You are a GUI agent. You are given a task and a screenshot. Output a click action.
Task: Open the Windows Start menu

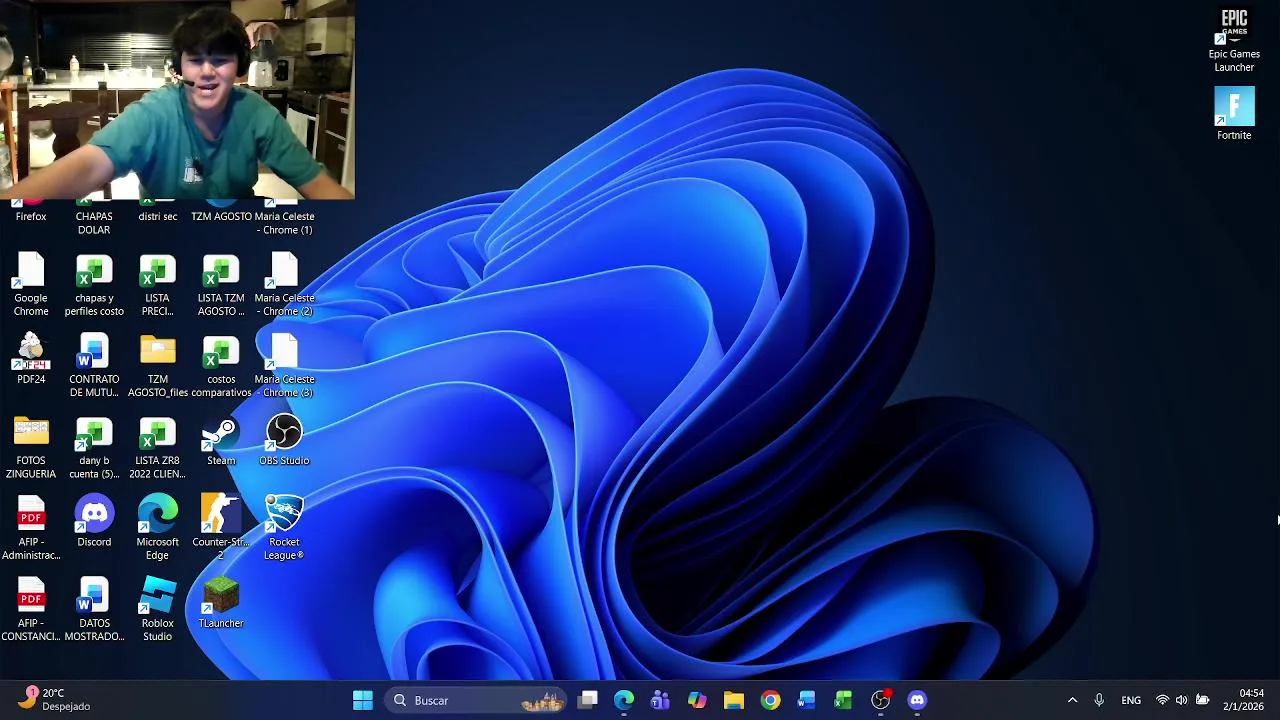[362, 700]
